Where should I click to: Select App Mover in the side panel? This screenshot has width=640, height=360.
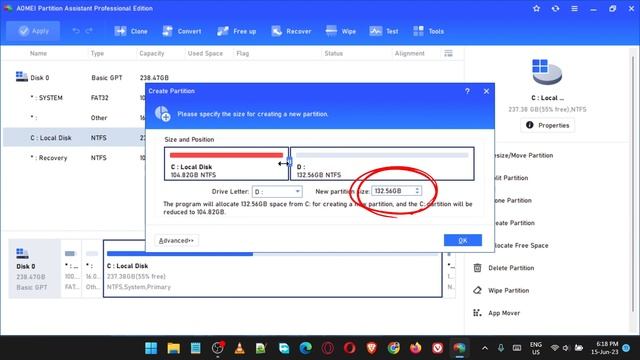(x=504, y=313)
